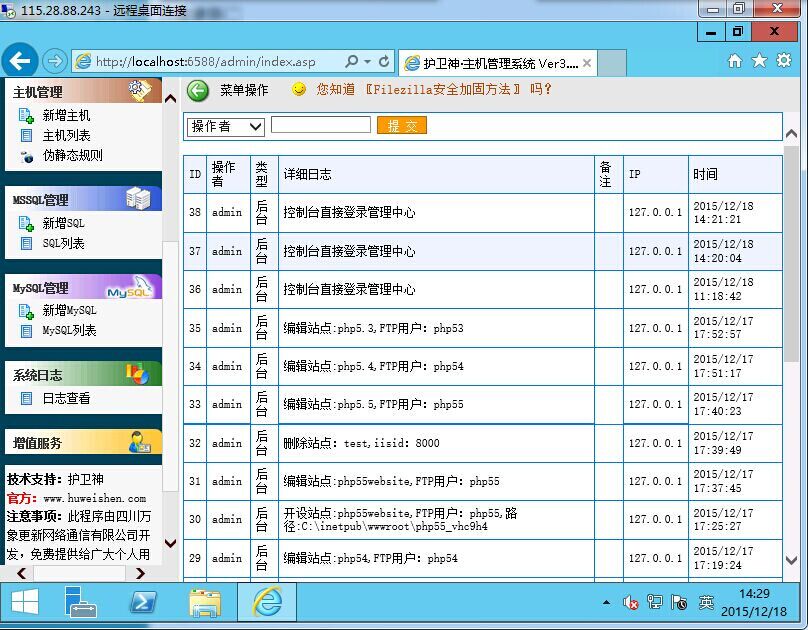The height and width of the screenshot is (630, 808).
Task: Click the IE browser back button
Action: tap(21, 61)
